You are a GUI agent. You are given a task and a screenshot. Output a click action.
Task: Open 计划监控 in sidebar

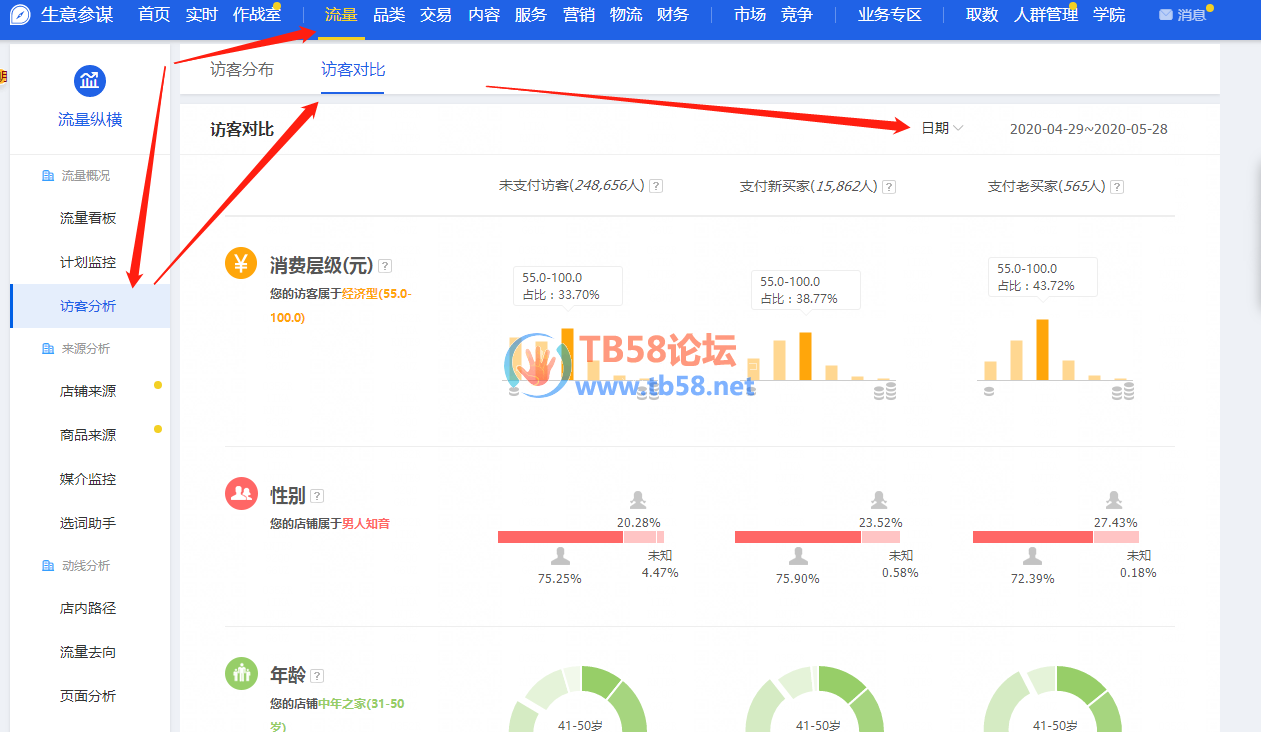pyautogui.click(x=88, y=262)
